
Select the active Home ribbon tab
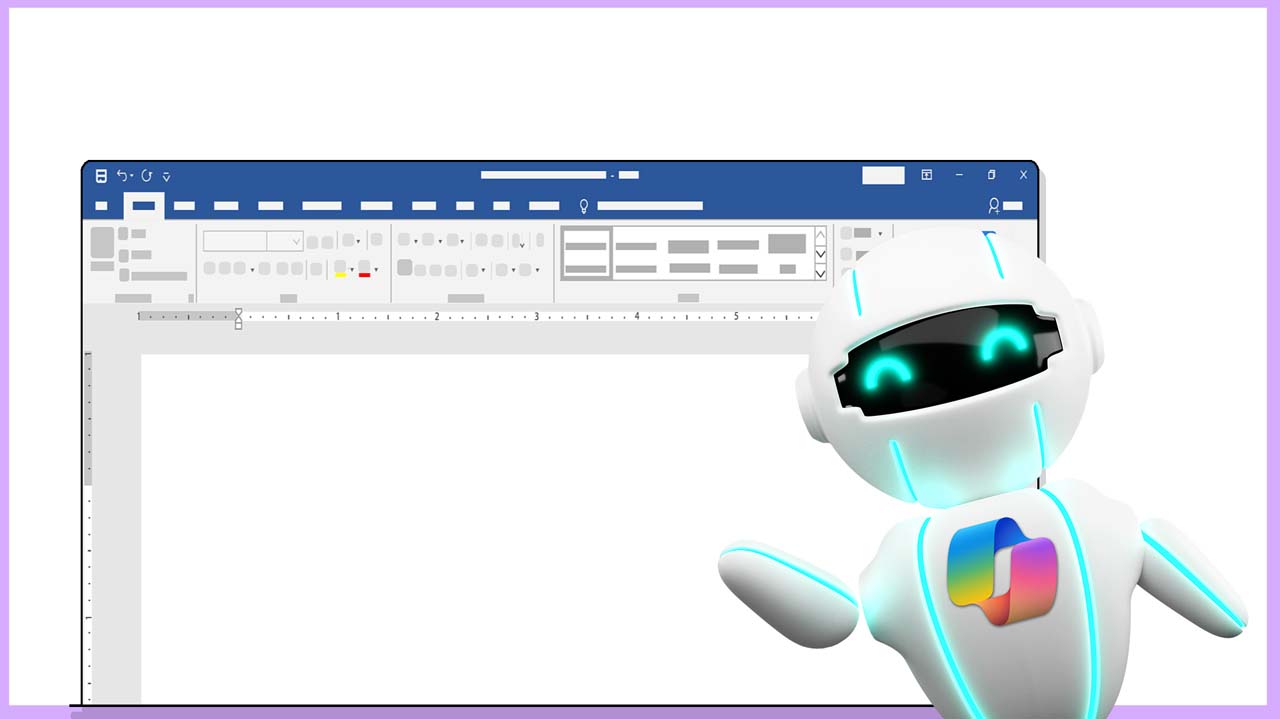144,206
